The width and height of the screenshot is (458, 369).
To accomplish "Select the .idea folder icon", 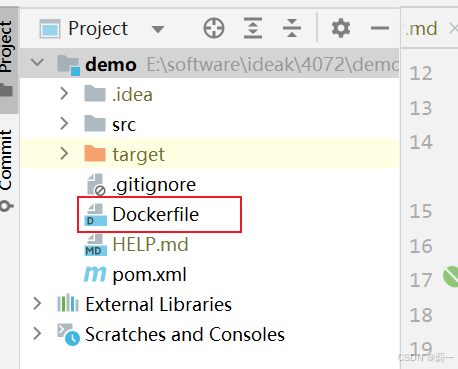I will click(x=95, y=93).
